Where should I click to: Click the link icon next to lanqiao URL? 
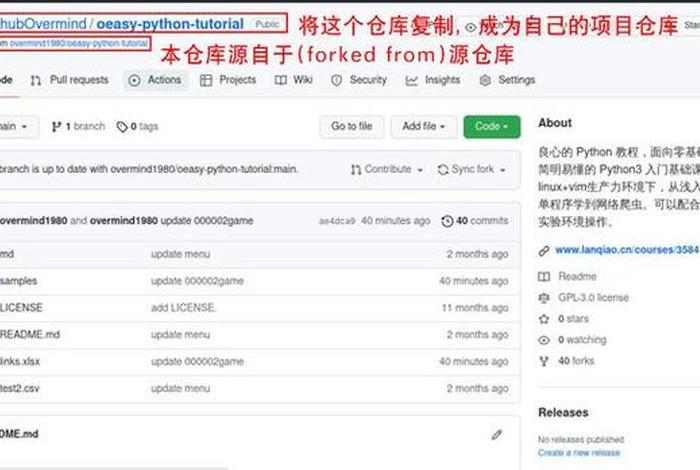[x=544, y=251]
